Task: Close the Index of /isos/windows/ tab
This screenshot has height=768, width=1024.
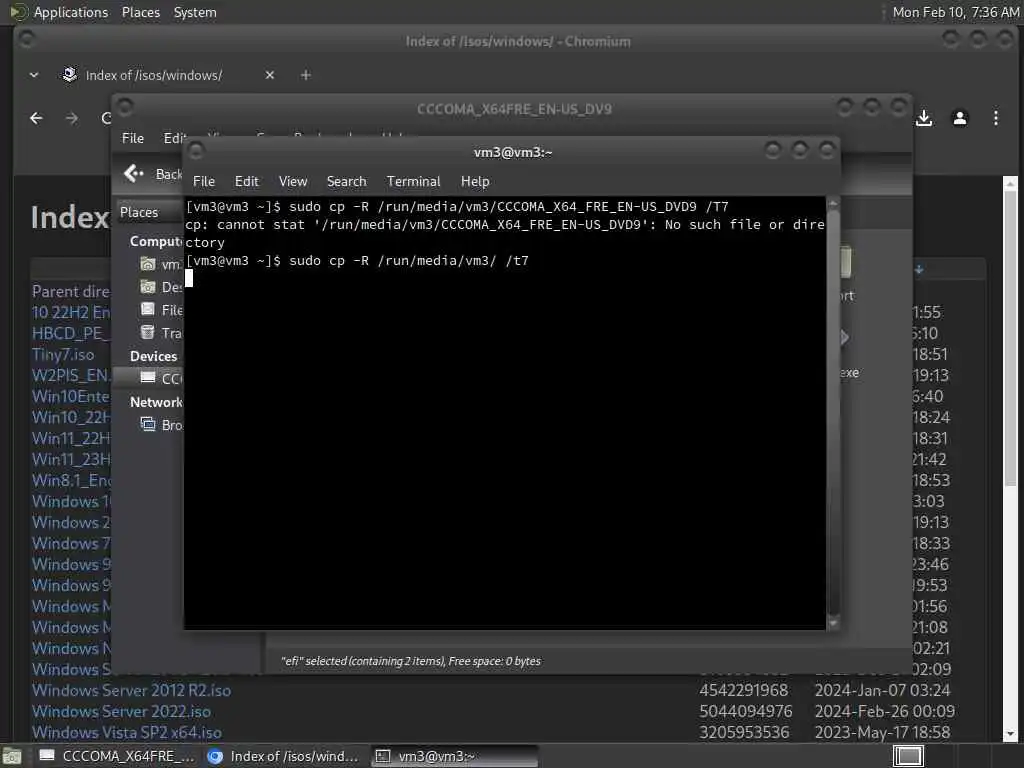Action: click(x=270, y=75)
